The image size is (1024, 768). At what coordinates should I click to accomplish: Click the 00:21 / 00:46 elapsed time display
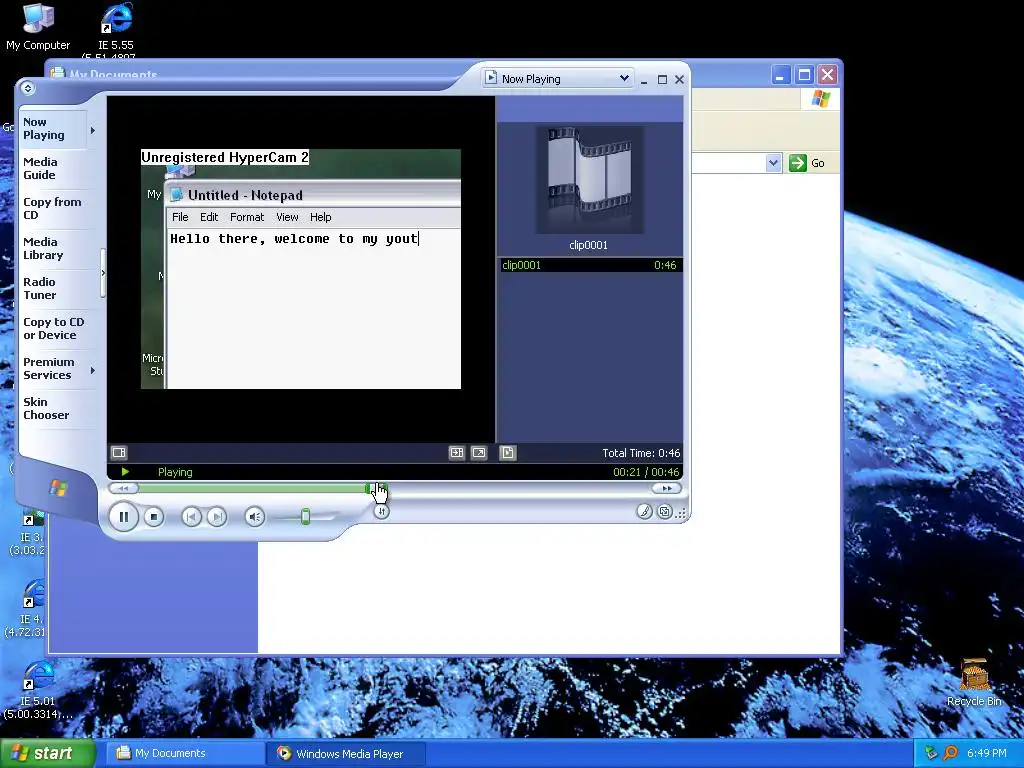coord(646,472)
